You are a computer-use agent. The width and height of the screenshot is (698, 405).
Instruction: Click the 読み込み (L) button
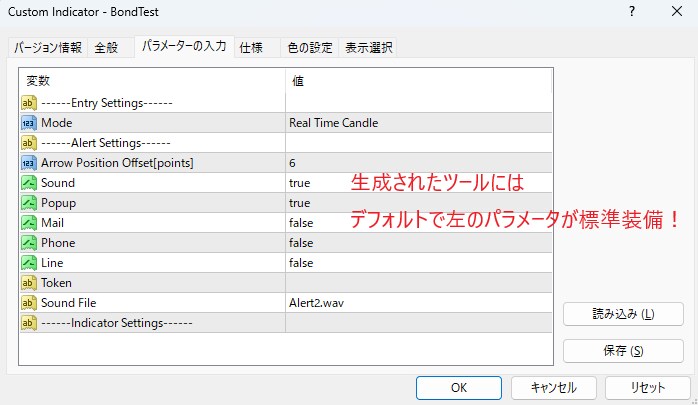pyautogui.click(x=623, y=314)
